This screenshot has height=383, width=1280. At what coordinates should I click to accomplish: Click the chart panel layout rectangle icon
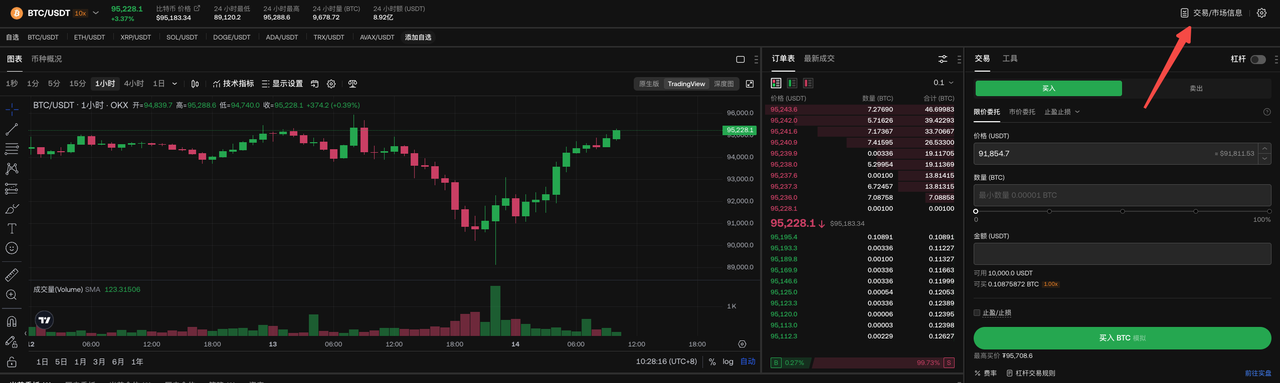[x=741, y=59]
